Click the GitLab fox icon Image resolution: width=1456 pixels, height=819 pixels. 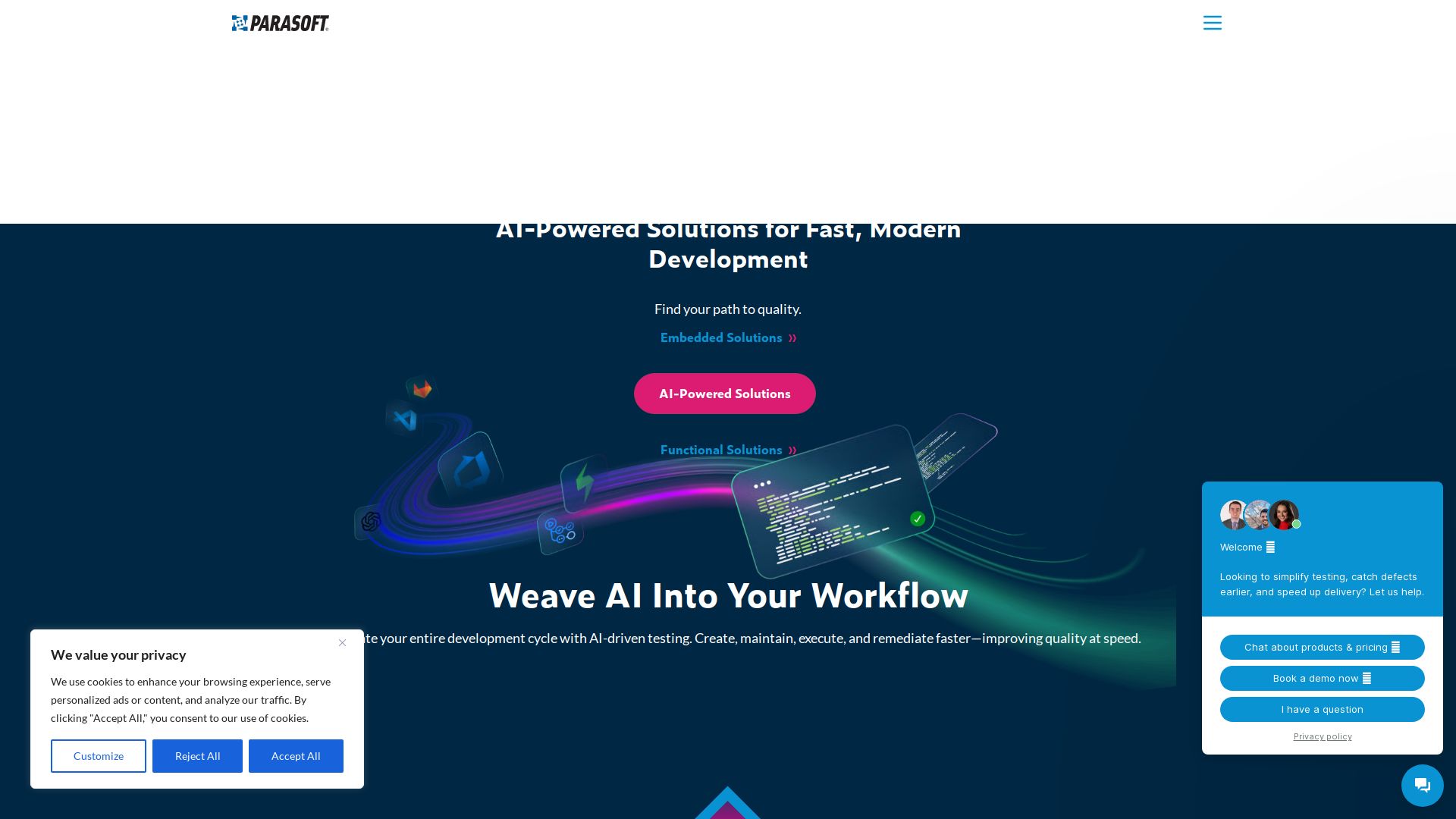tap(422, 390)
